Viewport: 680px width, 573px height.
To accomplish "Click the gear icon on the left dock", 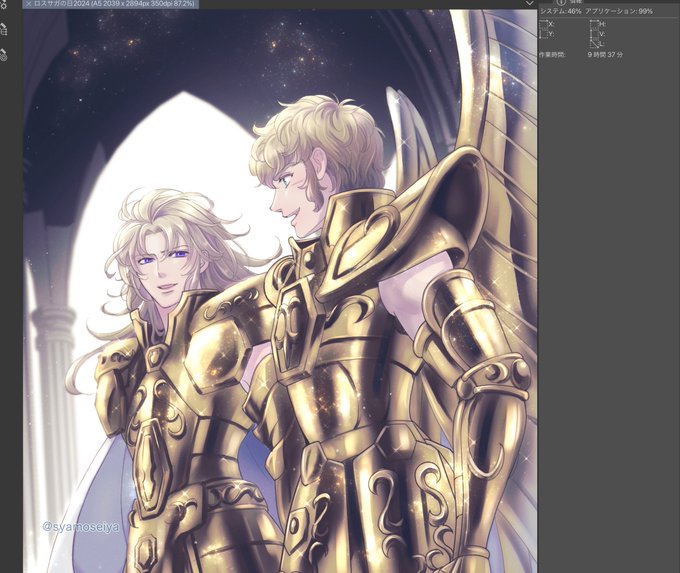I will [3, 5].
